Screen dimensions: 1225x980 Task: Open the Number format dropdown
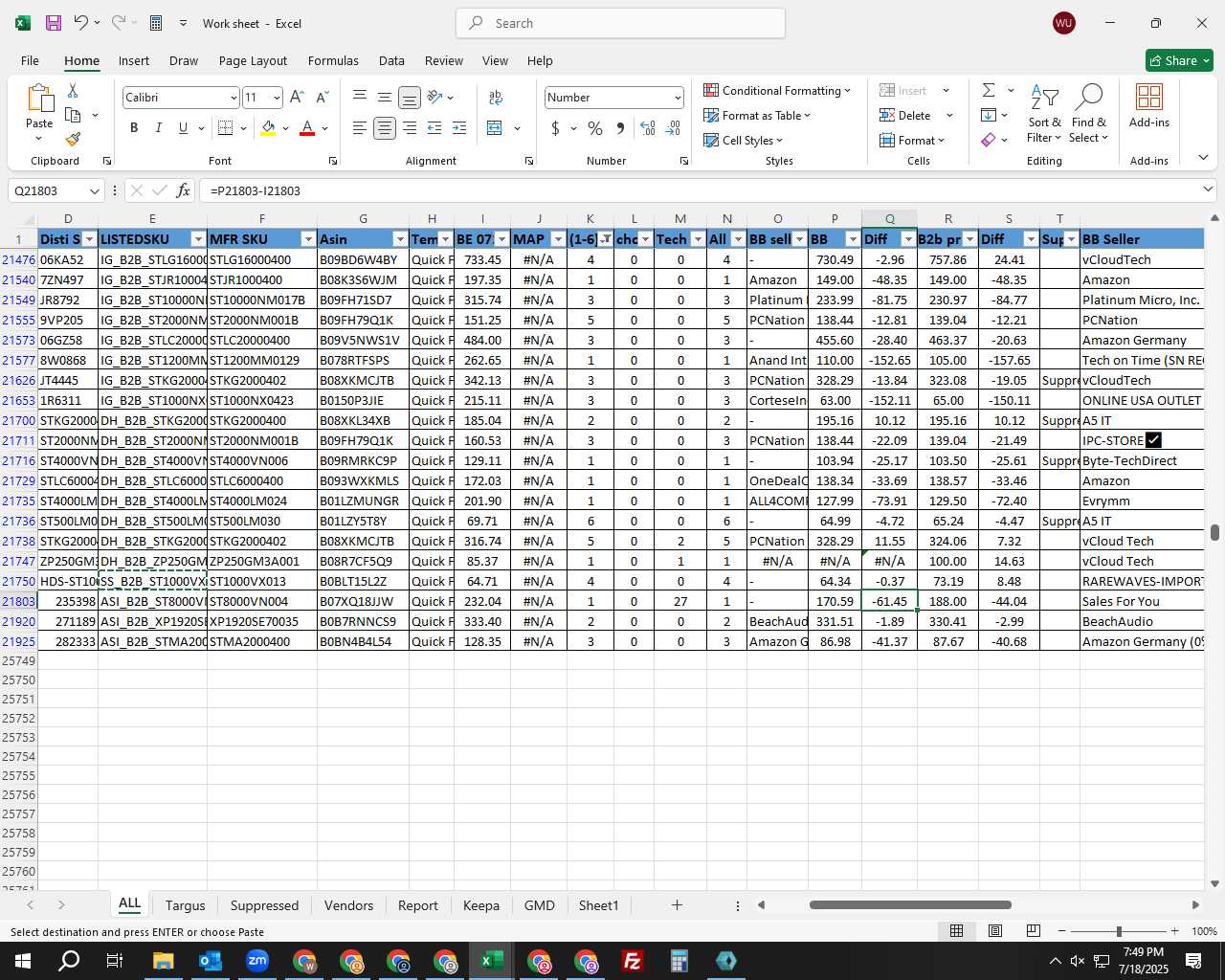click(x=678, y=98)
